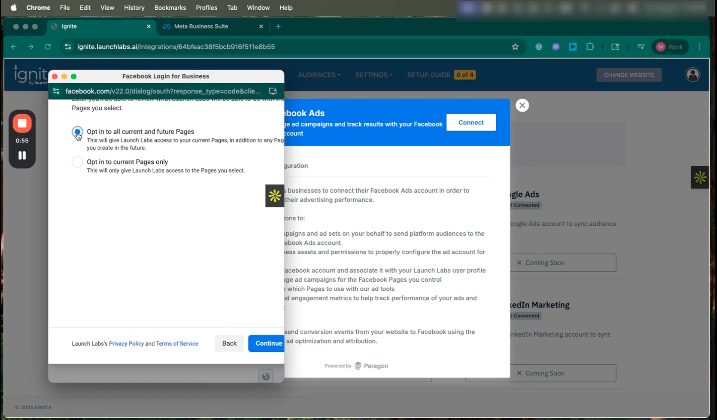Expand the Audiences dropdown in Ignite nav
The height and width of the screenshot is (420, 717).
[319, 75]
